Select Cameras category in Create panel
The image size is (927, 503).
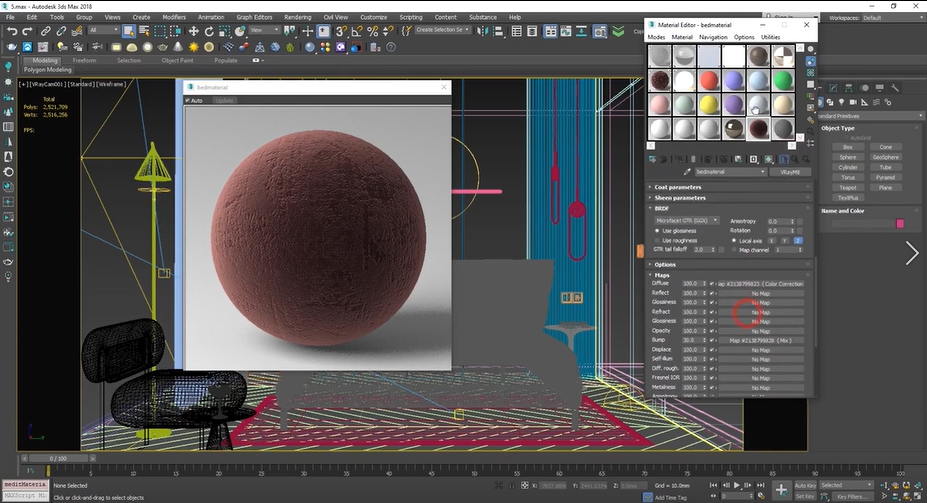point(853,102)
